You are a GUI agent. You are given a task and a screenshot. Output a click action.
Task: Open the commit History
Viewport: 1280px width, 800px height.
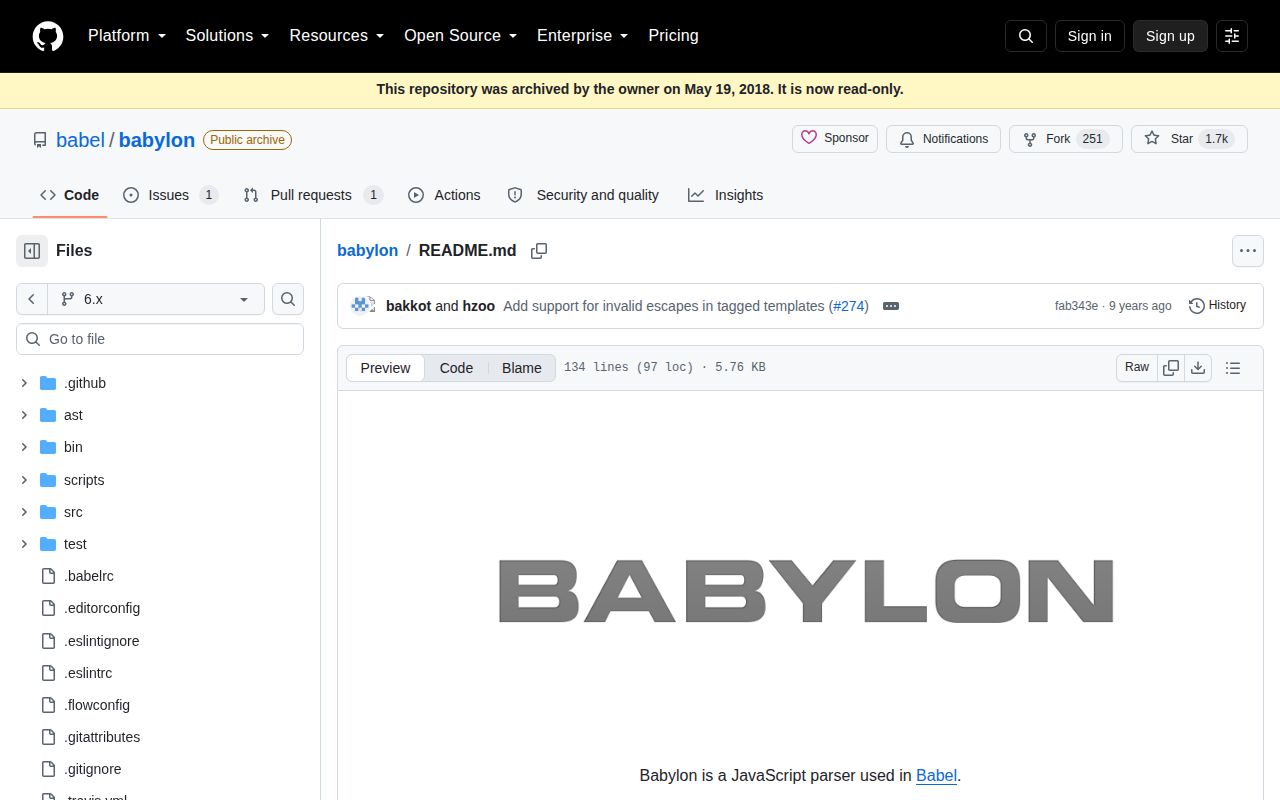[1217, 306]
